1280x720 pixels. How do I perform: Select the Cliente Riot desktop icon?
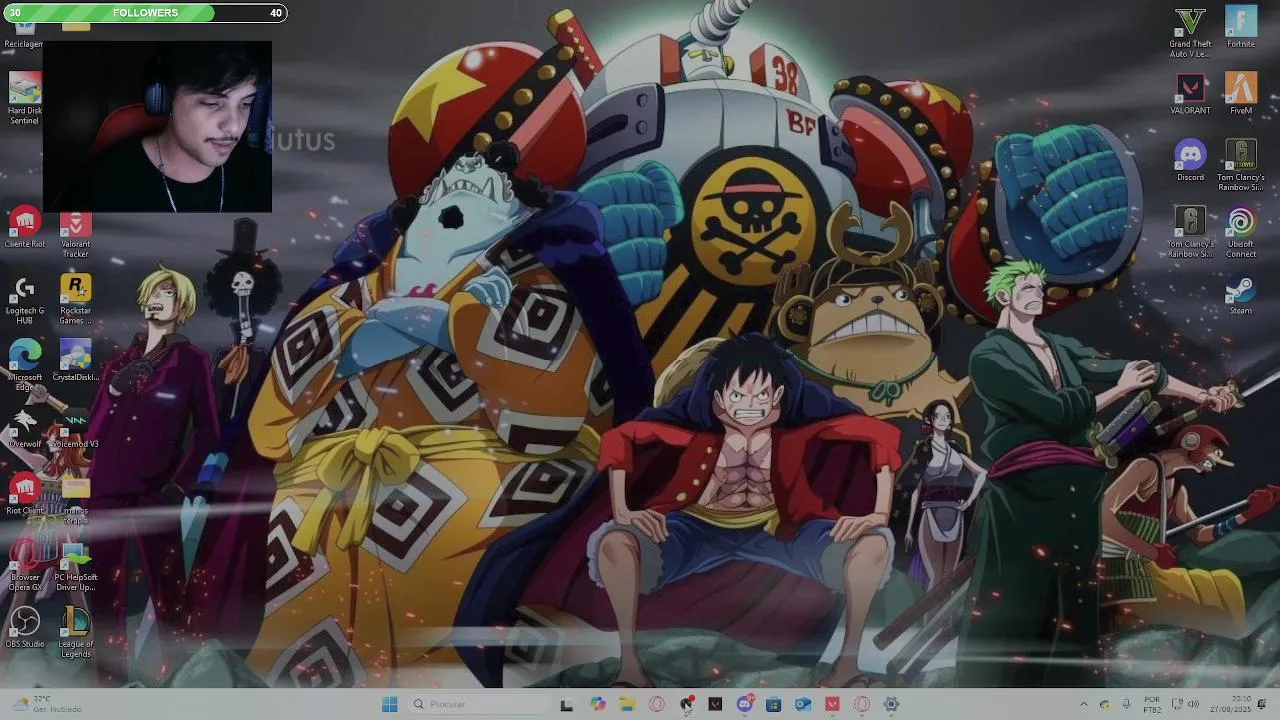click(24, 228)
